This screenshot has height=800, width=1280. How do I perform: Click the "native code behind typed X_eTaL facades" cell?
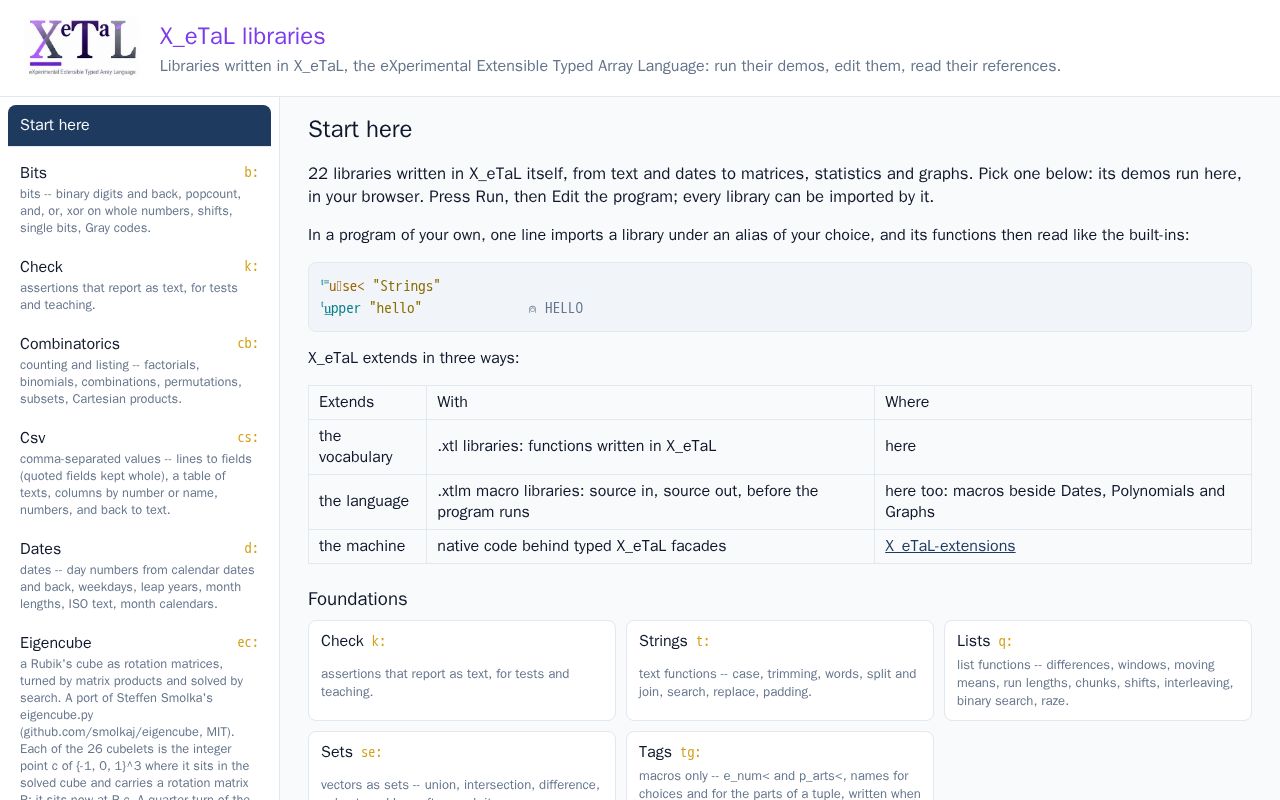pos(650,546)
